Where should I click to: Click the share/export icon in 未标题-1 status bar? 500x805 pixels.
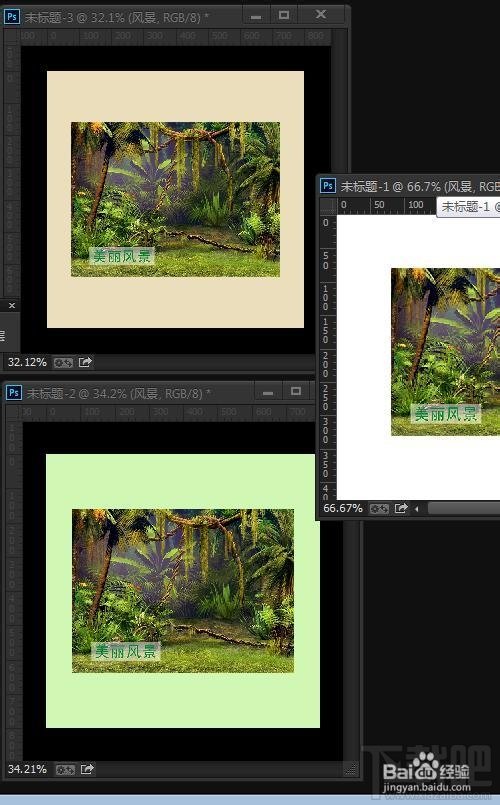click(x=401, y=508)
